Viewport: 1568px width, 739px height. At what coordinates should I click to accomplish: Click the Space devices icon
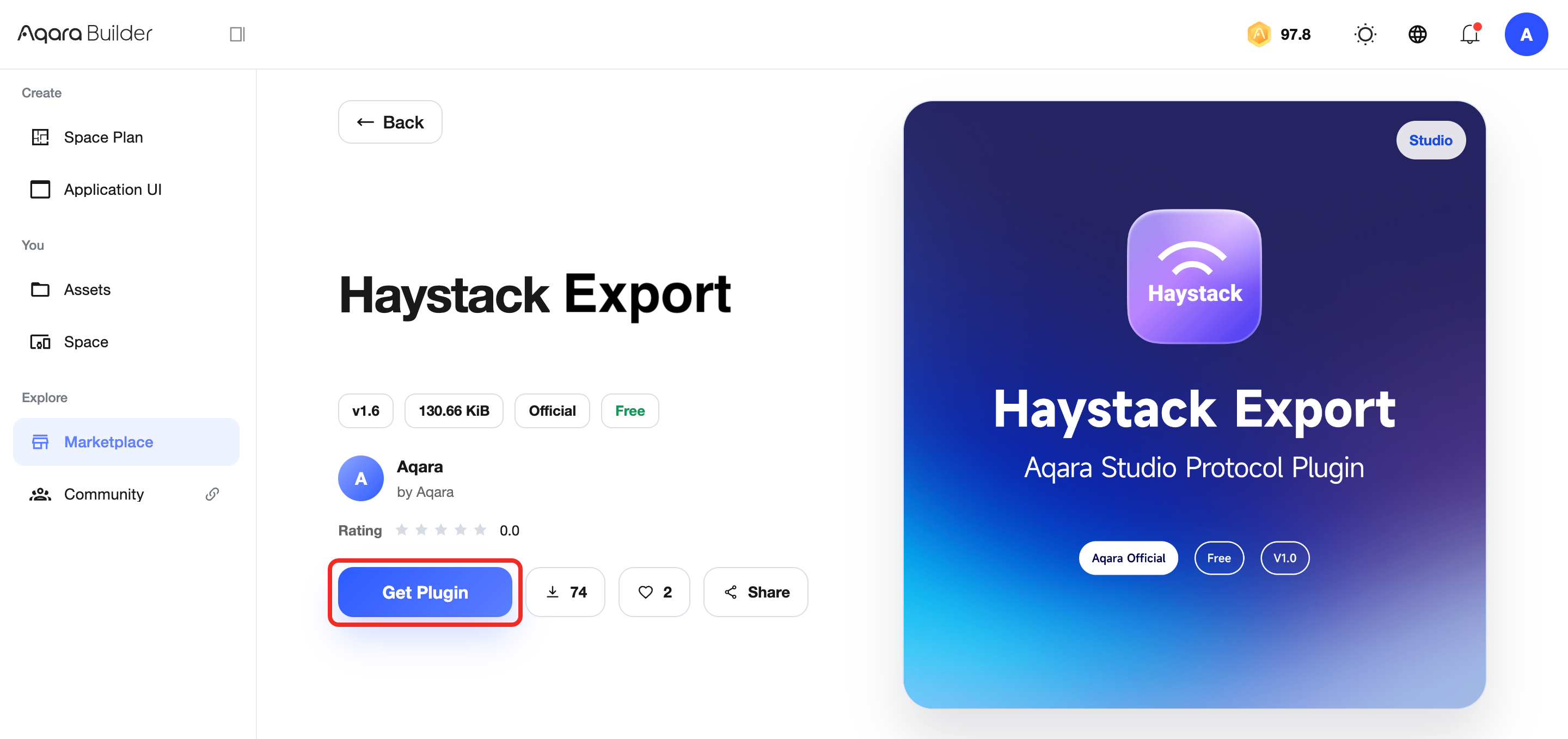tap(40, 342)
